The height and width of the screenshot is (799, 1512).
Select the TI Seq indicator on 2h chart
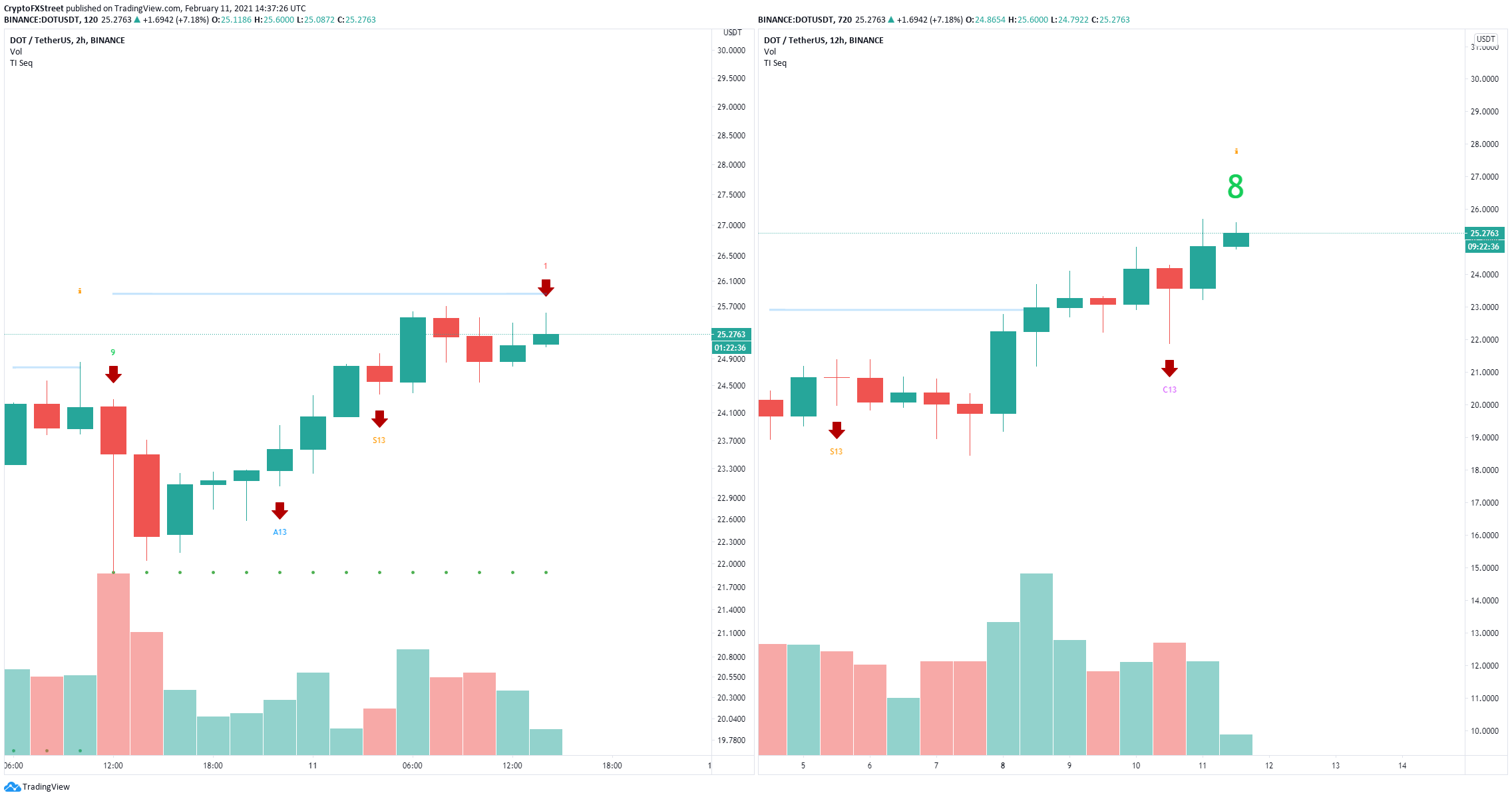point(21,63)
